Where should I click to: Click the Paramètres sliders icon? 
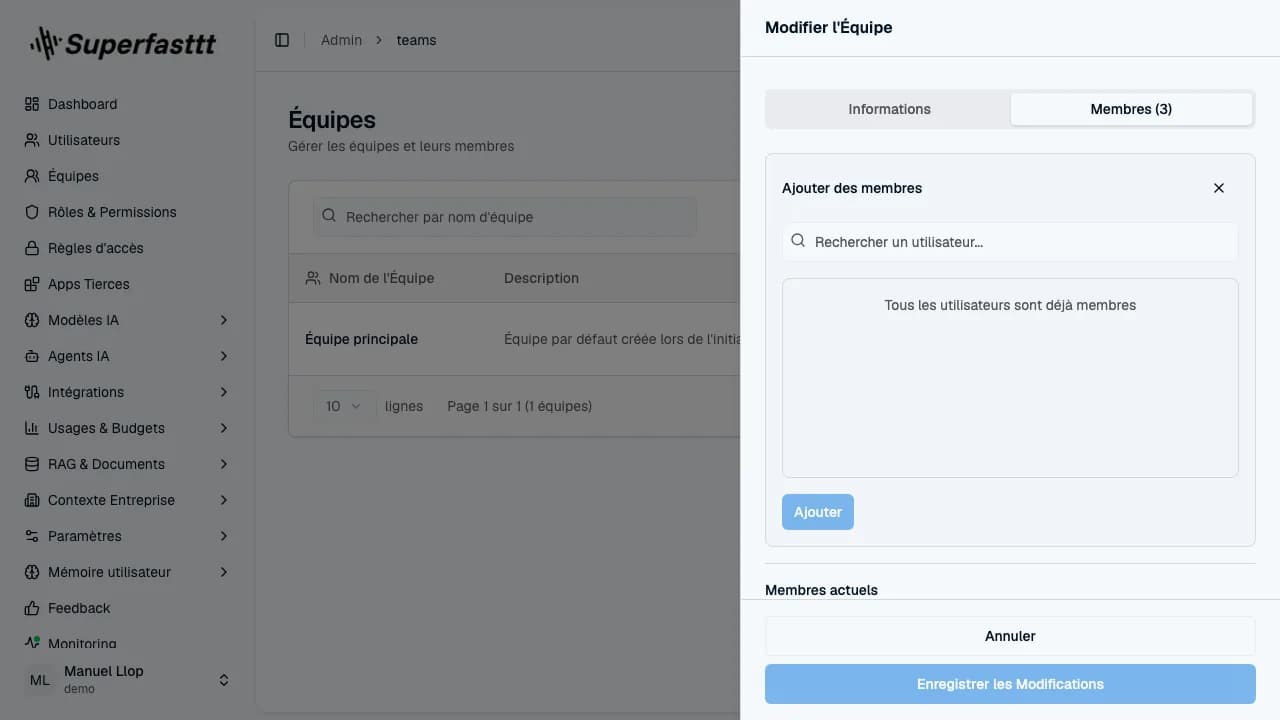[32, 536]
